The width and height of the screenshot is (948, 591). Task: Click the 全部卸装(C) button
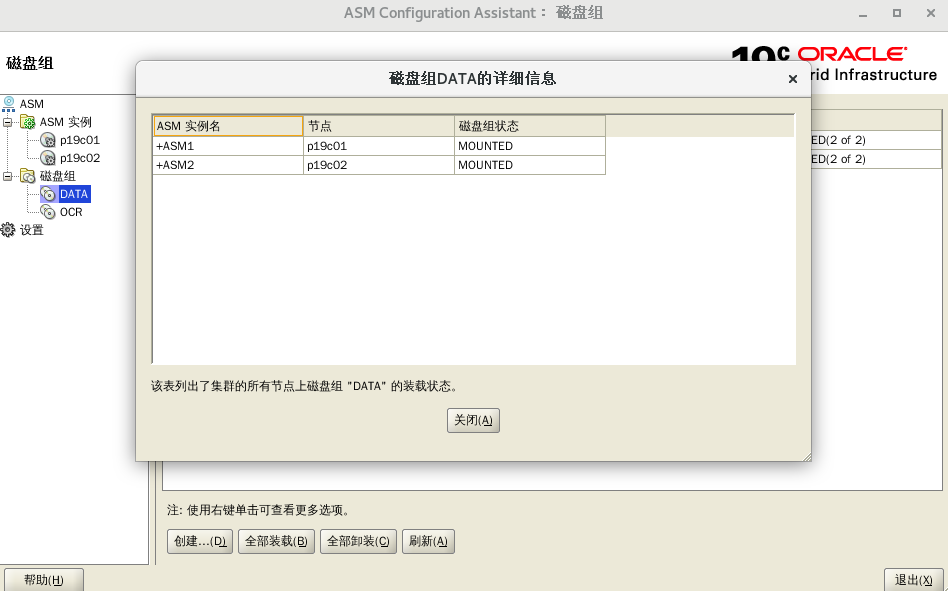[x=359, y=541]
